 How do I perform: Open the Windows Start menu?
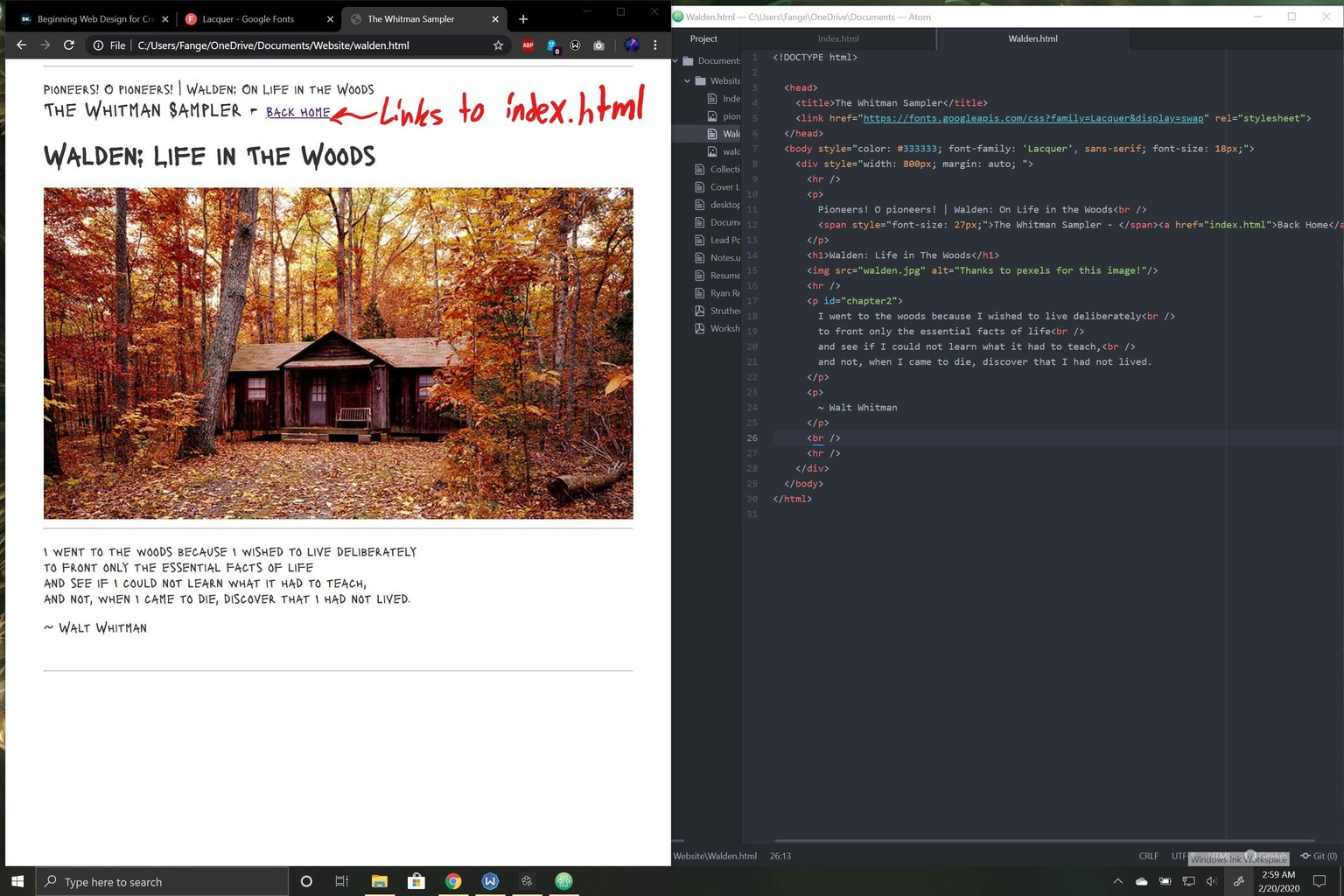pyautogui.click(x=17, y=881)
